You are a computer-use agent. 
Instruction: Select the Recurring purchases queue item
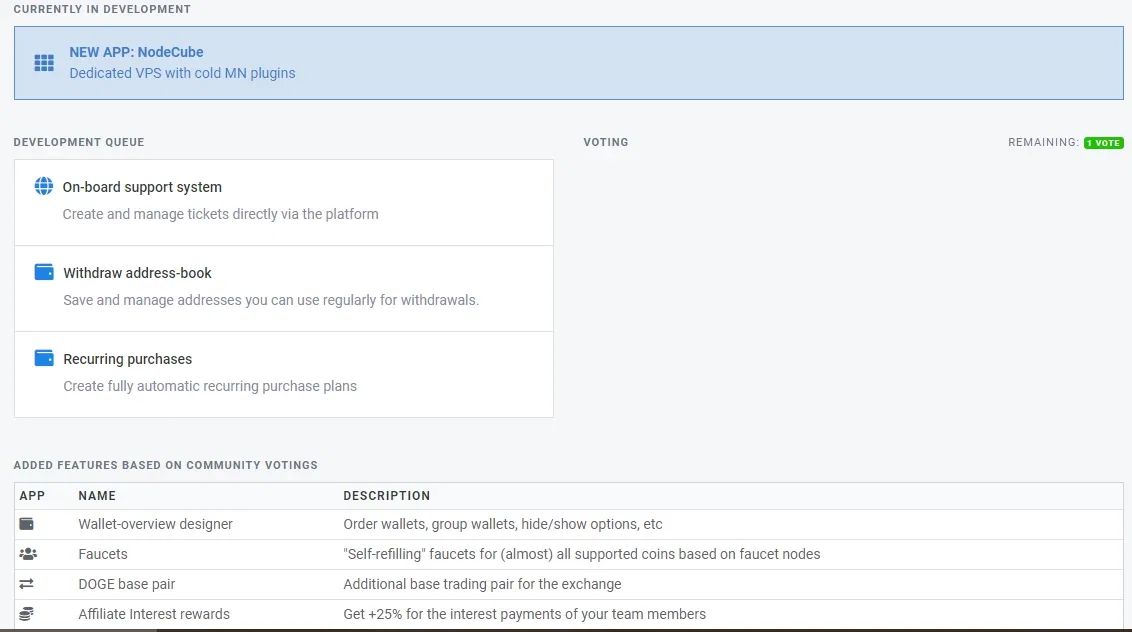284,375
